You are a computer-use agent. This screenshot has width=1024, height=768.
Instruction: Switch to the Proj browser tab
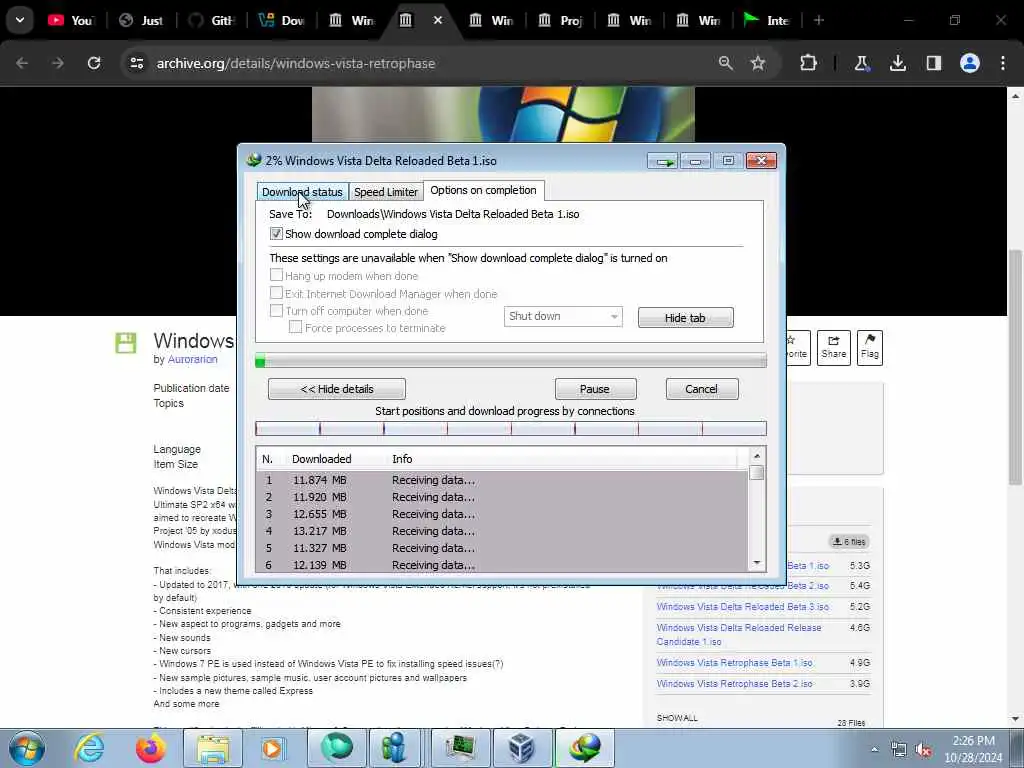tap(561, 20)
